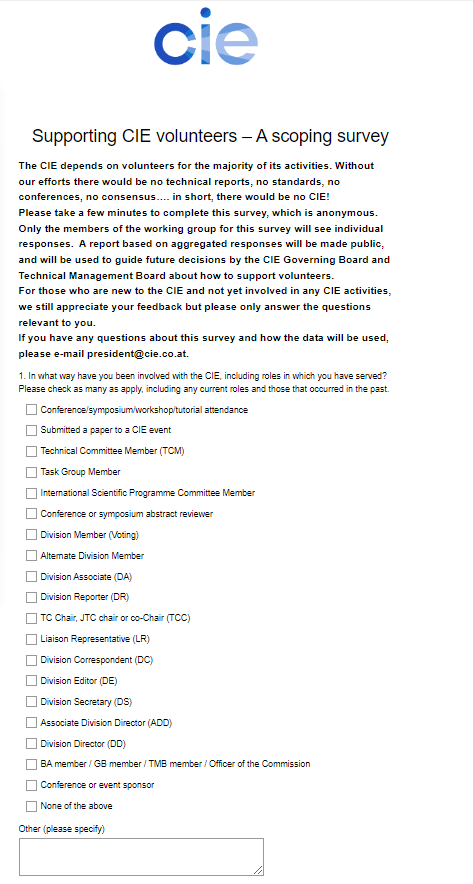The width and height of the screenshot is (473, 884).
Task: Tick Associate Division Director (ADD)
Action: coord(31,722)
